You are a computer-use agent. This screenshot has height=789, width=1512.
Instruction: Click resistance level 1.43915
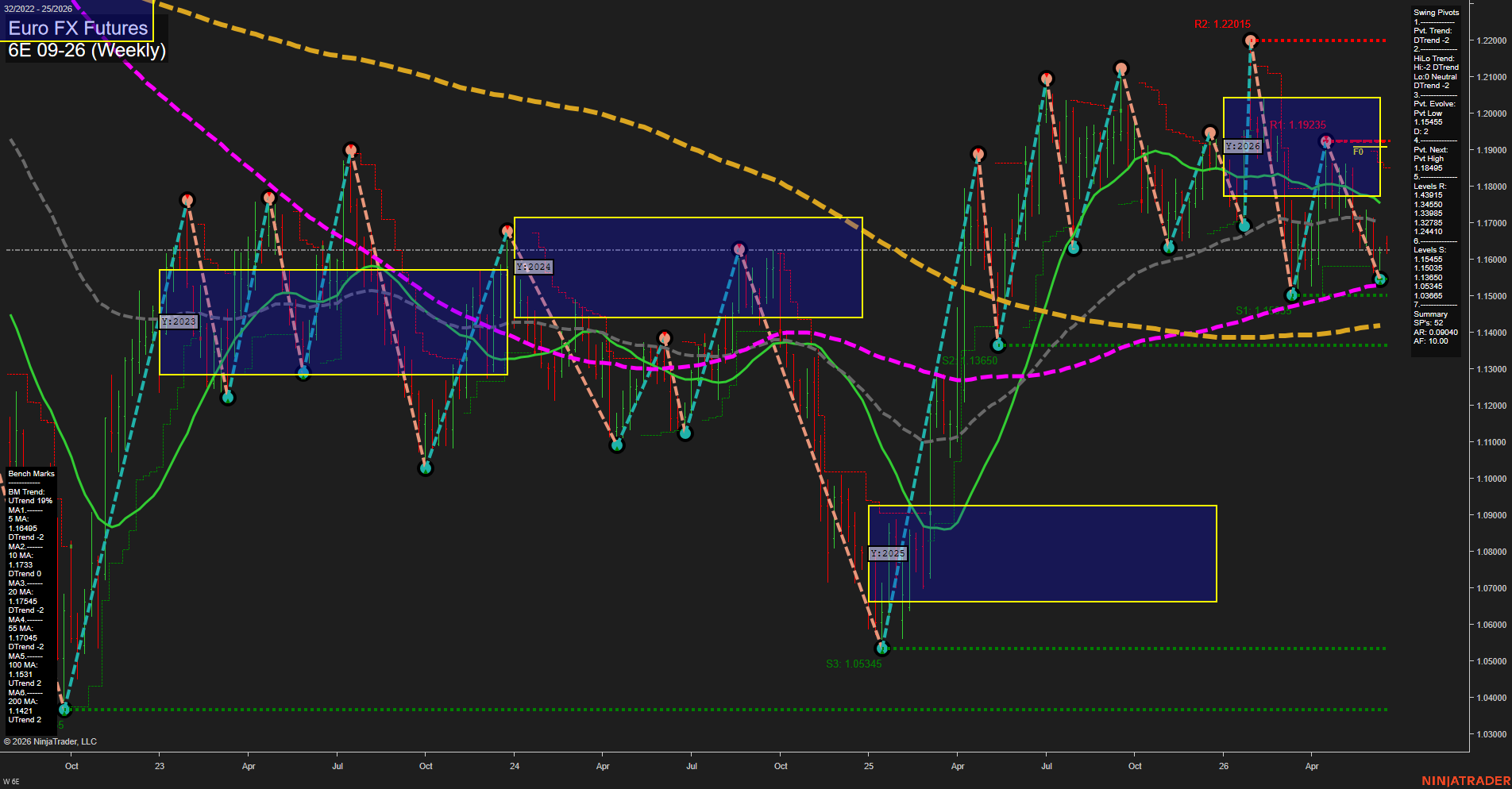pyautogui.click(x=1428, y=195)
